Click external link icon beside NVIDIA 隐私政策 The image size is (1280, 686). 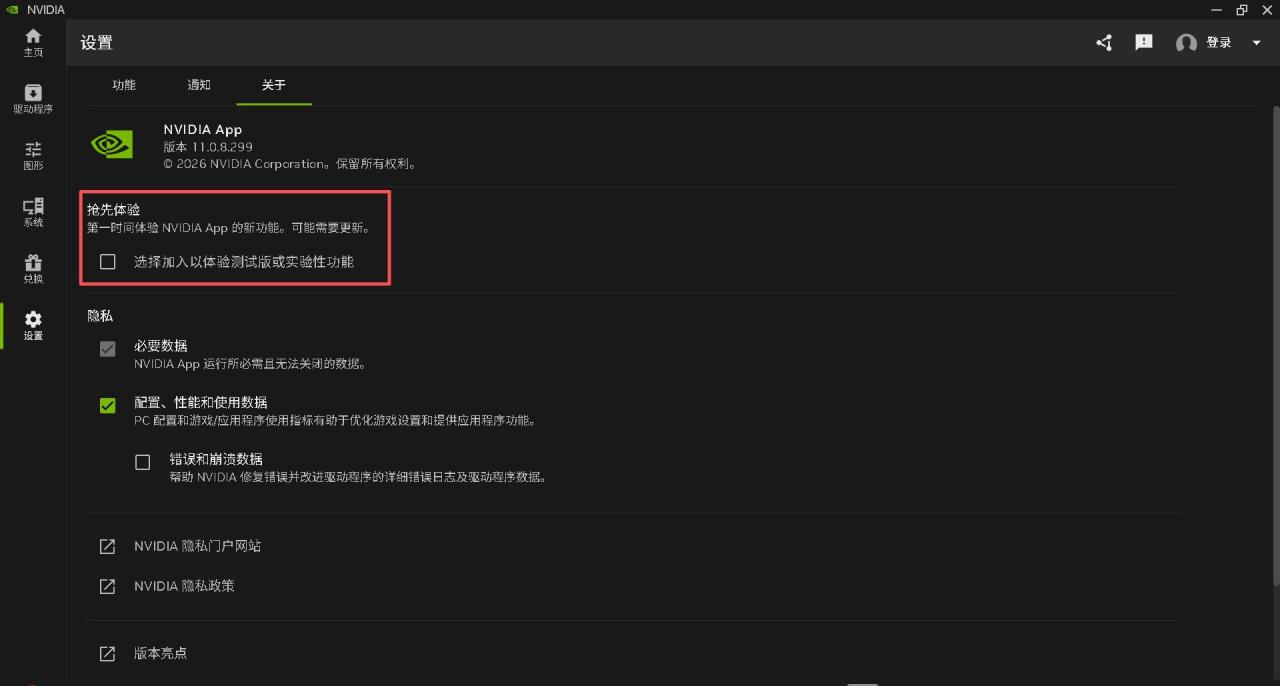(107, 586)
